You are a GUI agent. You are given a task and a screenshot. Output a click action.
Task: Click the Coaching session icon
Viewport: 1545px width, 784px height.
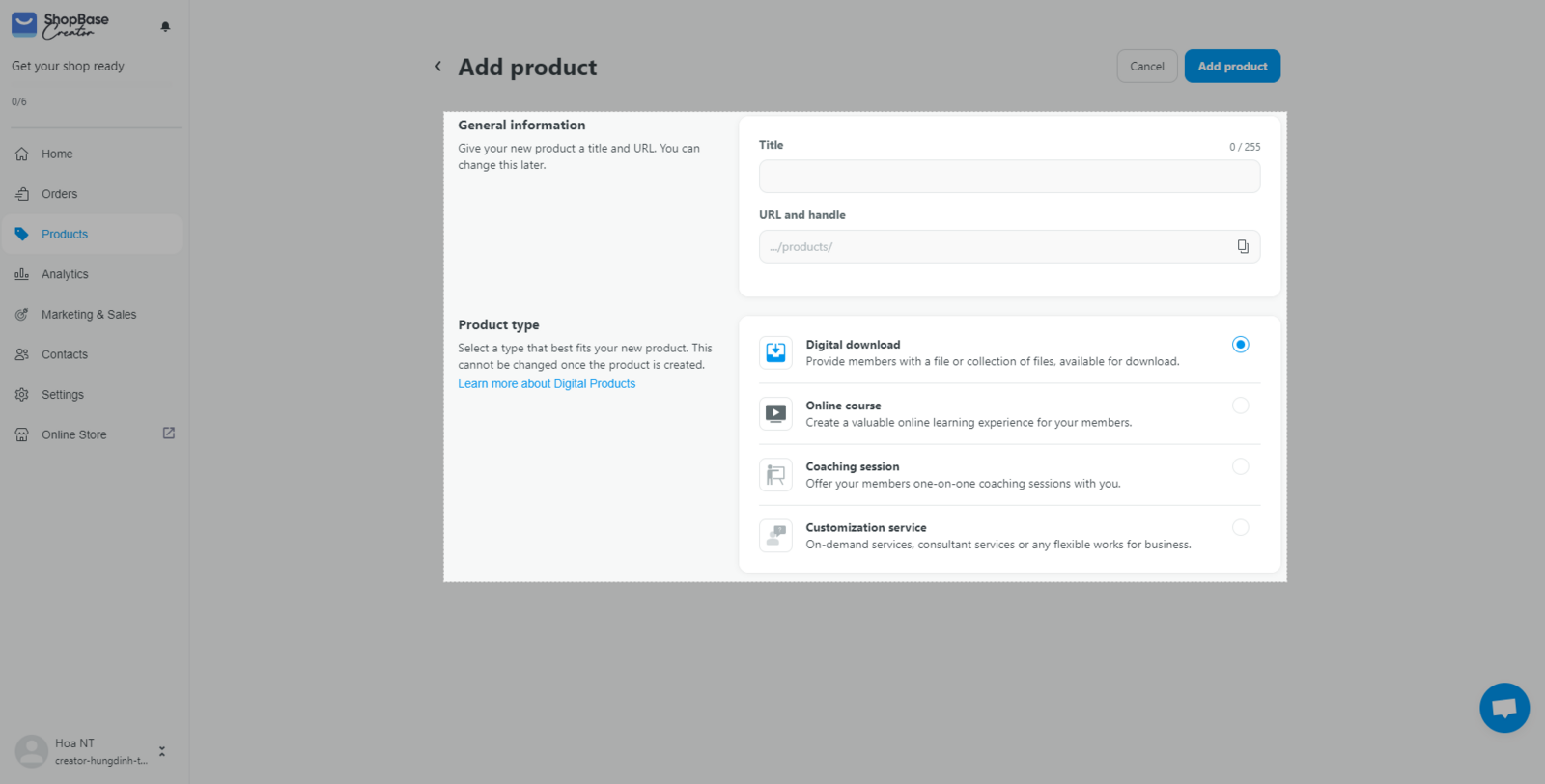tap(775, 475)
